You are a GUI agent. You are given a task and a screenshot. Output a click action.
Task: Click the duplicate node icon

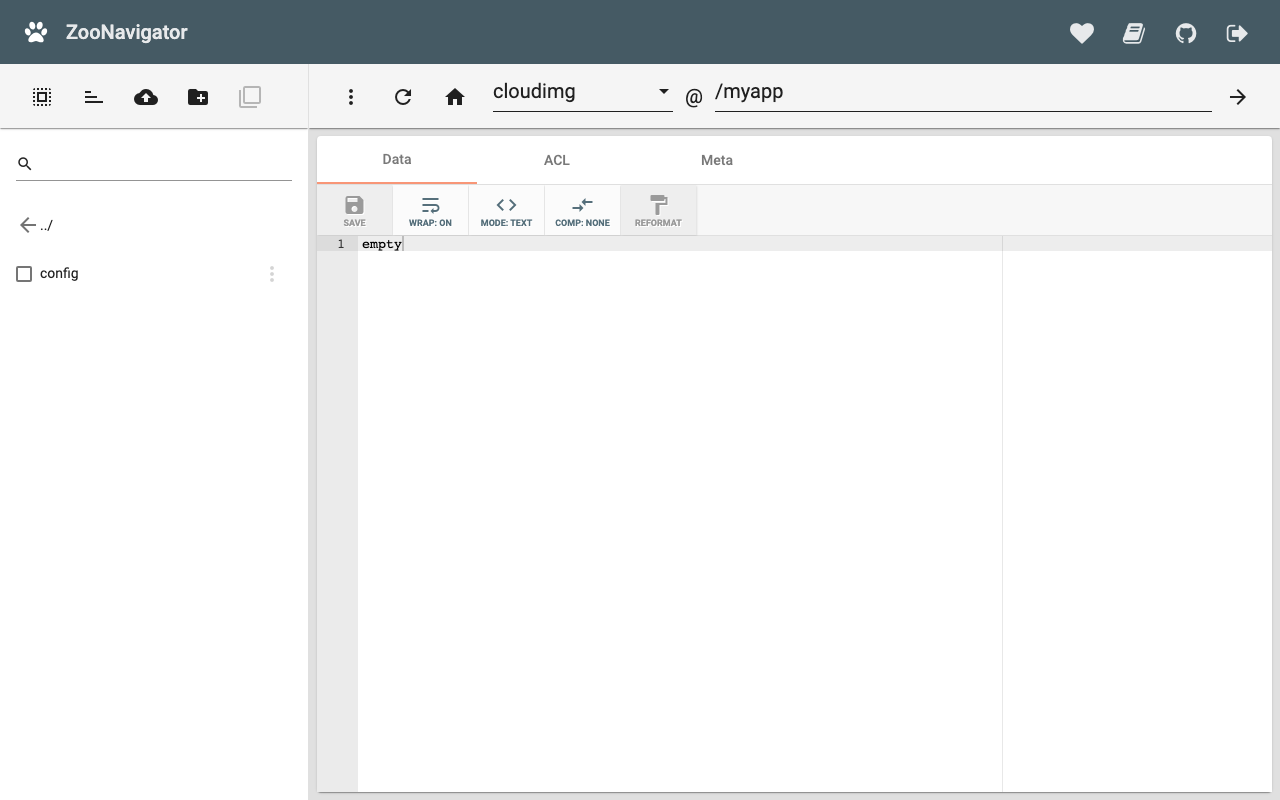(x=250, y=97)
